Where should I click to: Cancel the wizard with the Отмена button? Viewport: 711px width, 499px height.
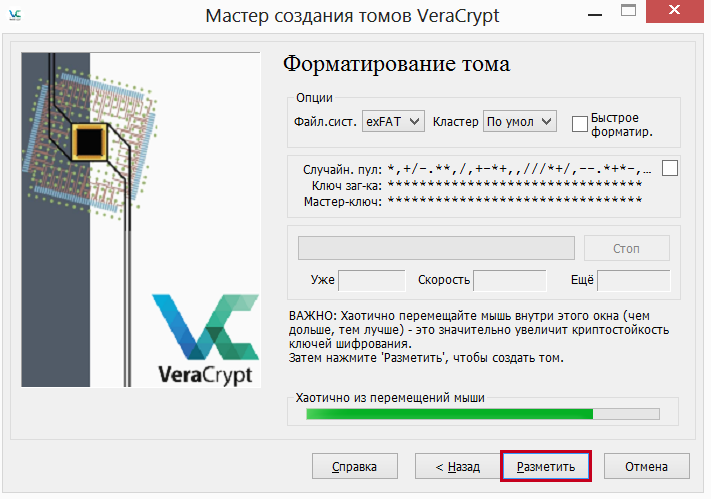[647, 466]
